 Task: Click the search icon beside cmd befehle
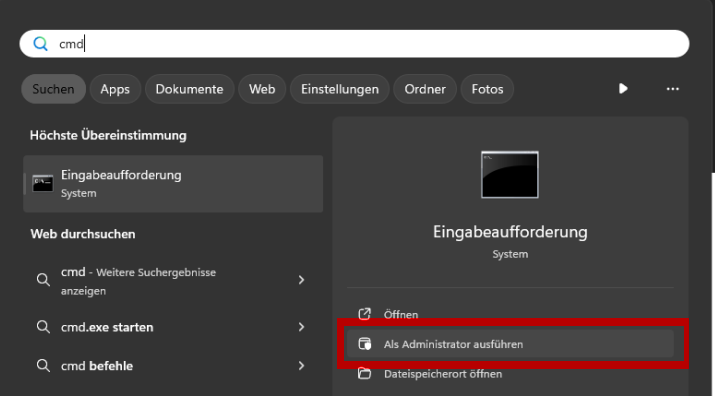[43, 365]
